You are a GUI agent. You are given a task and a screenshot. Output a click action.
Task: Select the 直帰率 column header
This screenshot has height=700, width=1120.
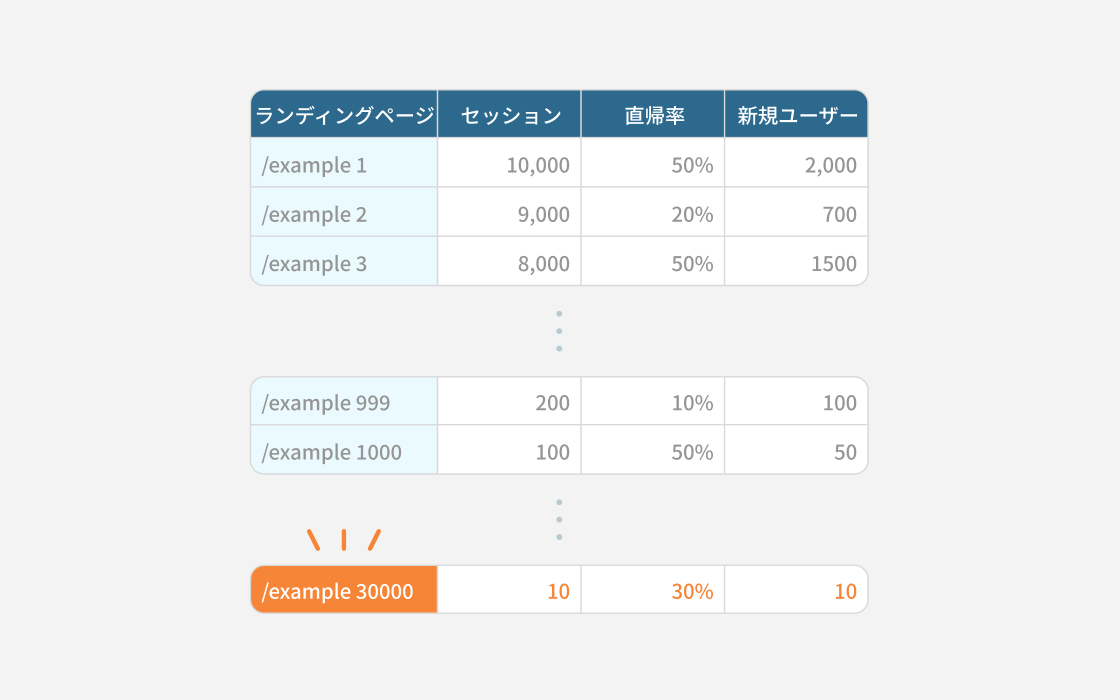coord(653,114)
